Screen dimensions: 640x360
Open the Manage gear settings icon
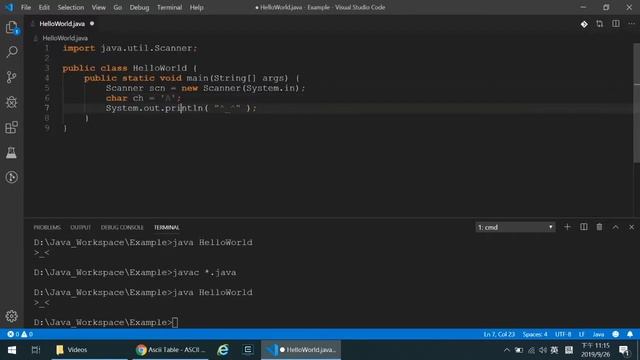point(12,316)
